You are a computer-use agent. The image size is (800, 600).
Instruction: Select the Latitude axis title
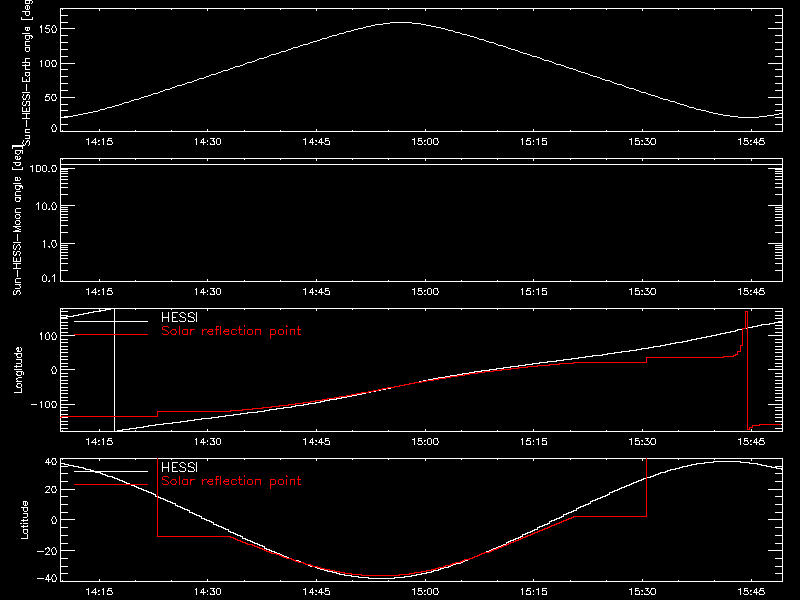click(24, 520)
